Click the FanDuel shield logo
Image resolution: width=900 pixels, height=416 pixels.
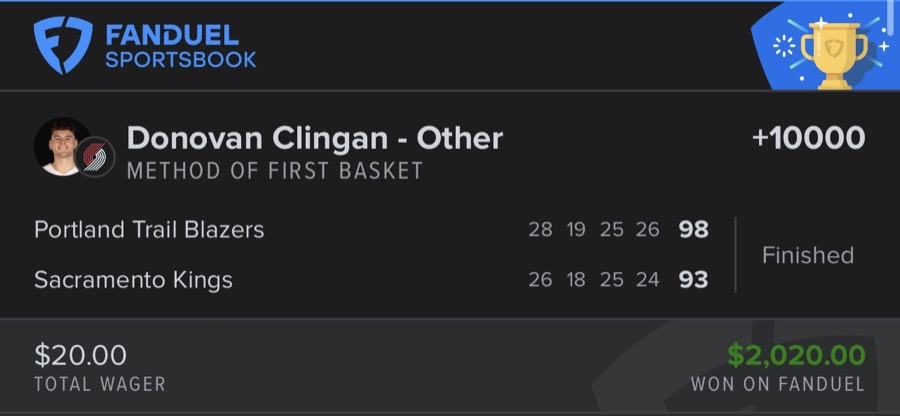63,46
